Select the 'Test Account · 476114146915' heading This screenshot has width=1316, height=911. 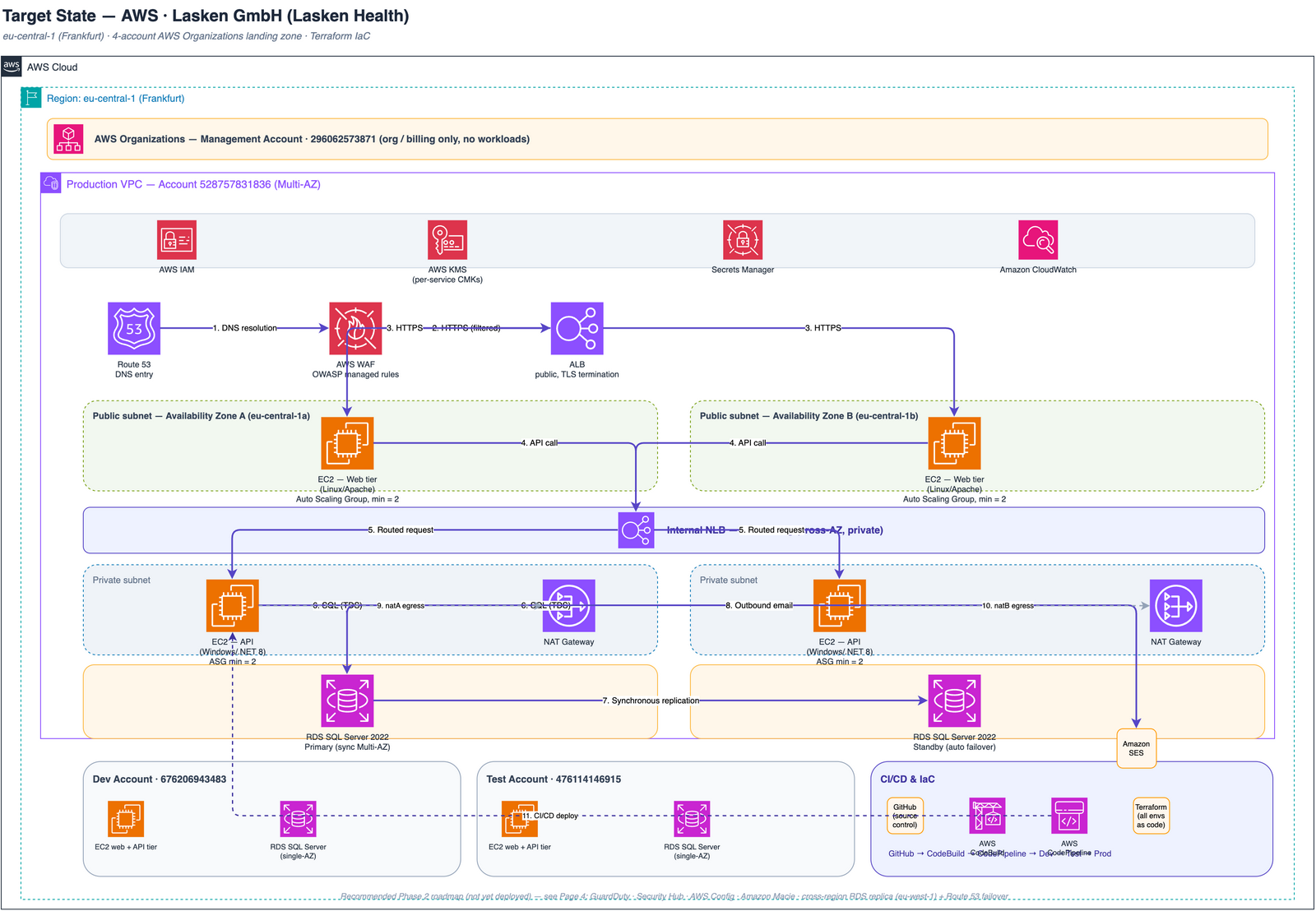click(x=554, y=779)
